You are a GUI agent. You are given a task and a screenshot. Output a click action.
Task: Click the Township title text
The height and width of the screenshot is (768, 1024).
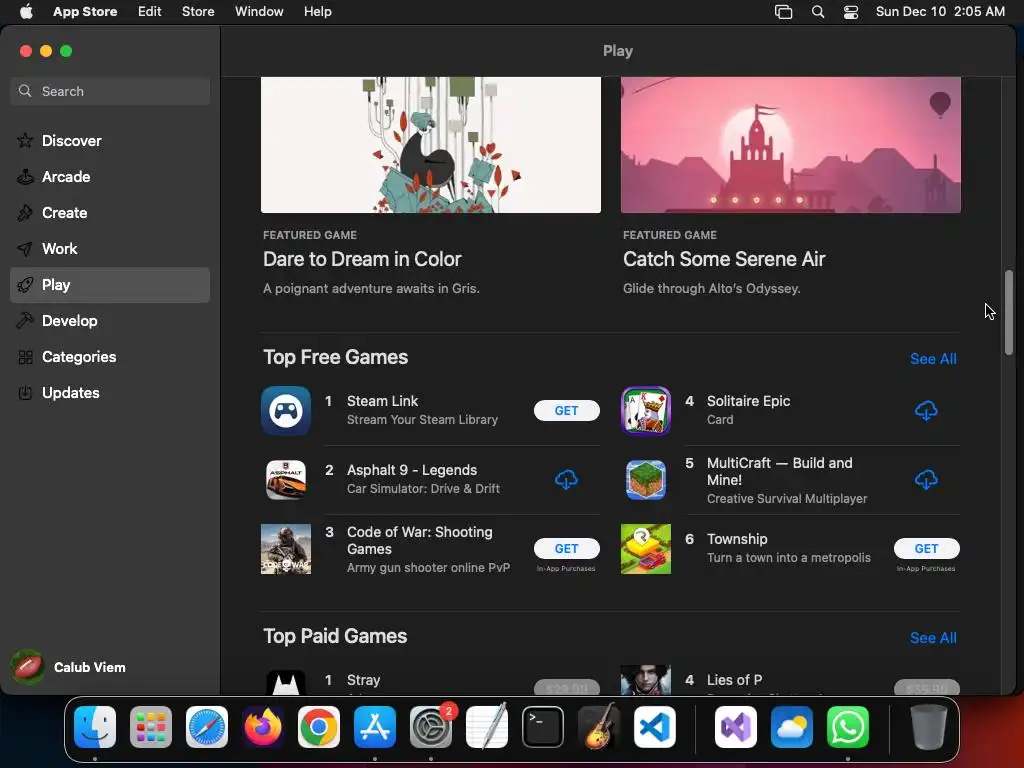point(737,539)
